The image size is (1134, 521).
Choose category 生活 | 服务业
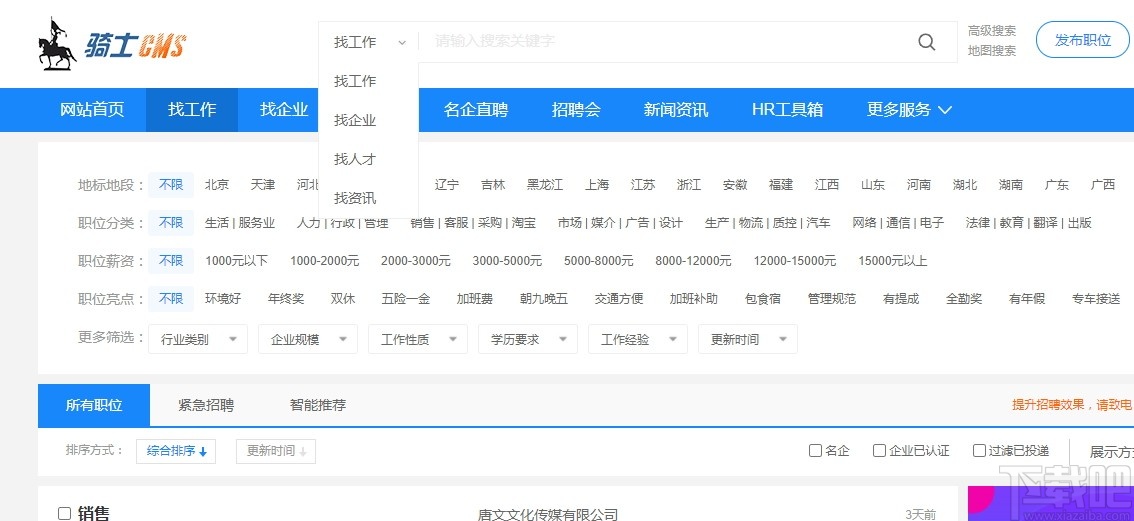(240, 223)
